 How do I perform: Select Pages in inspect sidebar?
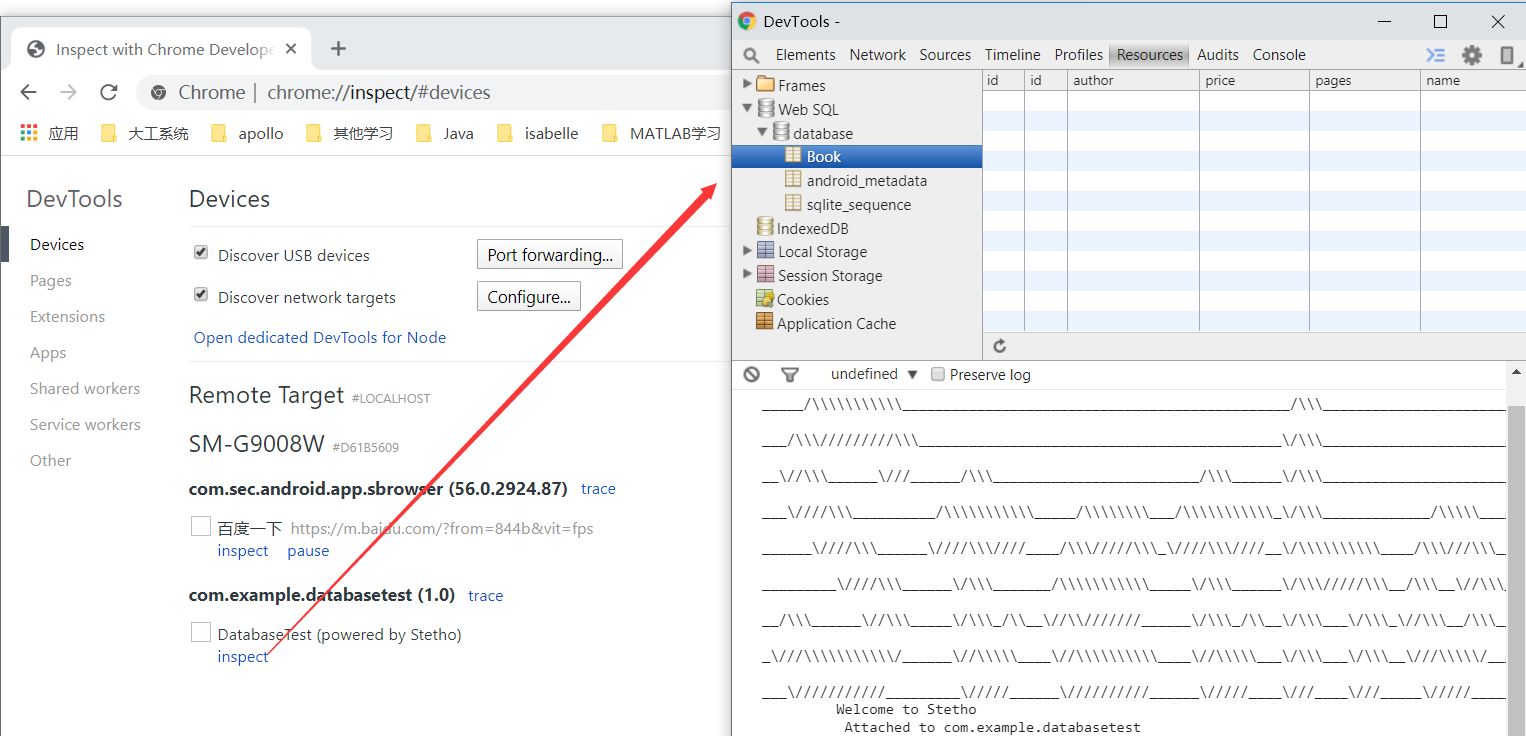tap(51, 281)
